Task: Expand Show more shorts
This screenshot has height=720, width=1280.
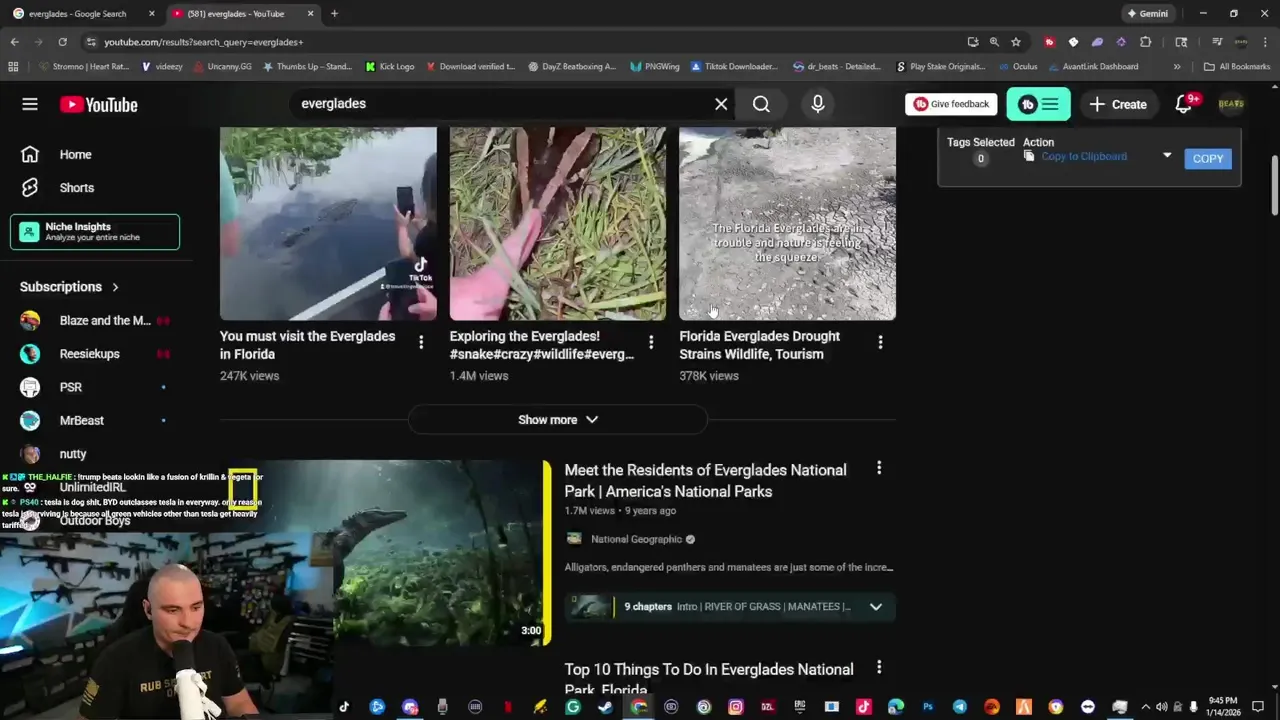Action: coord(558,420)
